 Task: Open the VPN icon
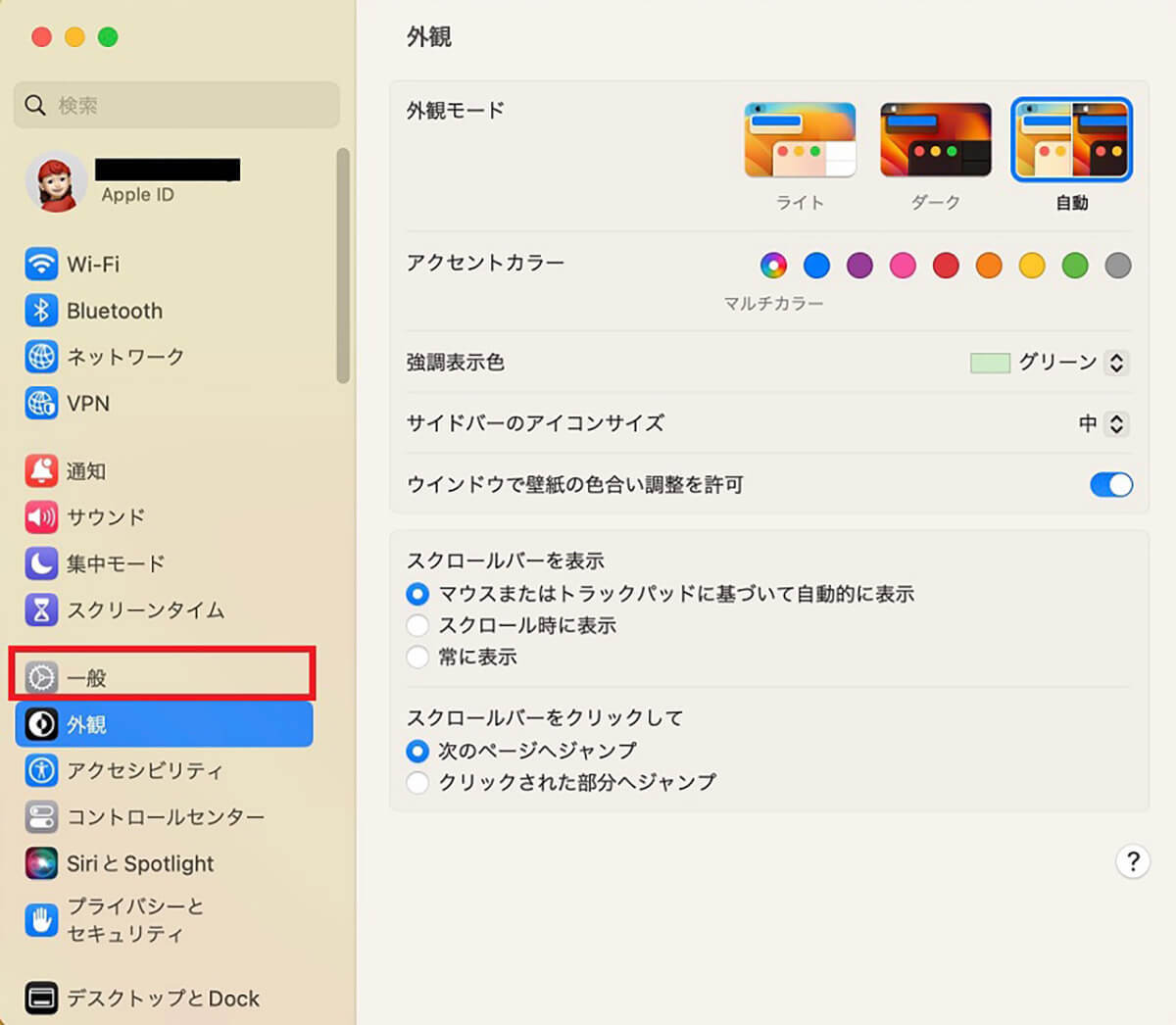[x=41, y=403]
